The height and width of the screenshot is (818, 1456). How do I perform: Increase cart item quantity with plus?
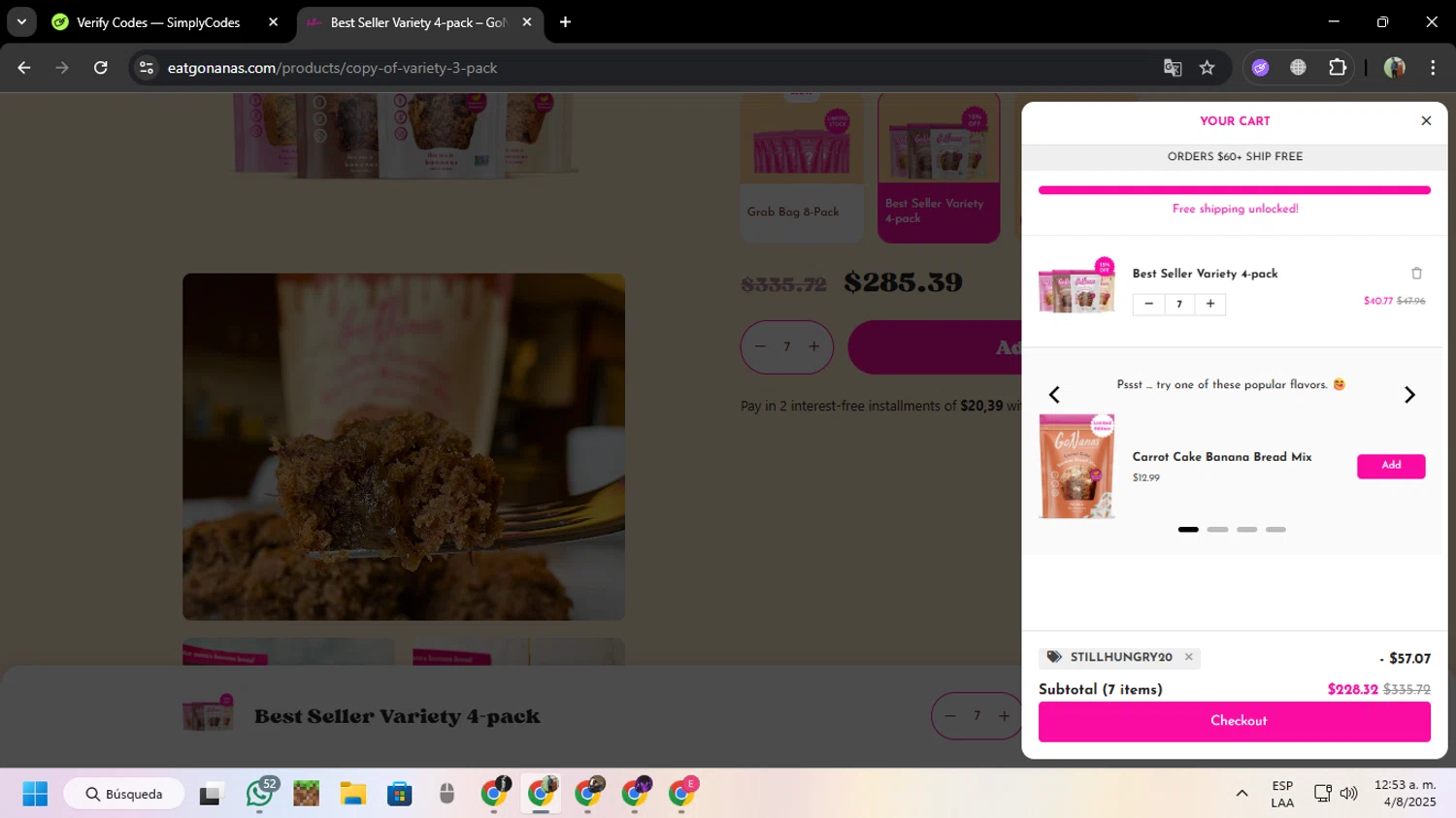(1210, 304)
